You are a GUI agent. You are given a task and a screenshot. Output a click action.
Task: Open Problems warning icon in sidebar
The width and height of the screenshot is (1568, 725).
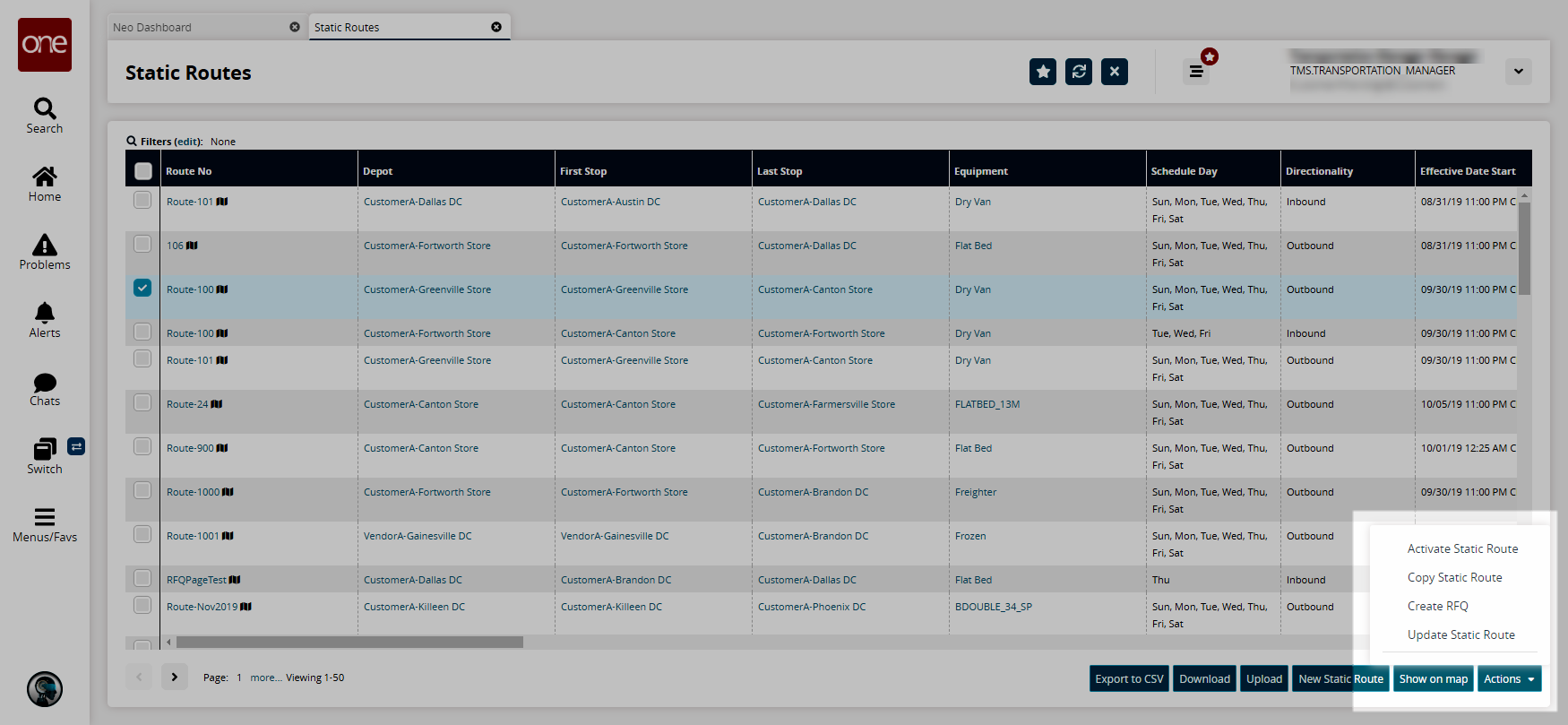pos(45,252)
